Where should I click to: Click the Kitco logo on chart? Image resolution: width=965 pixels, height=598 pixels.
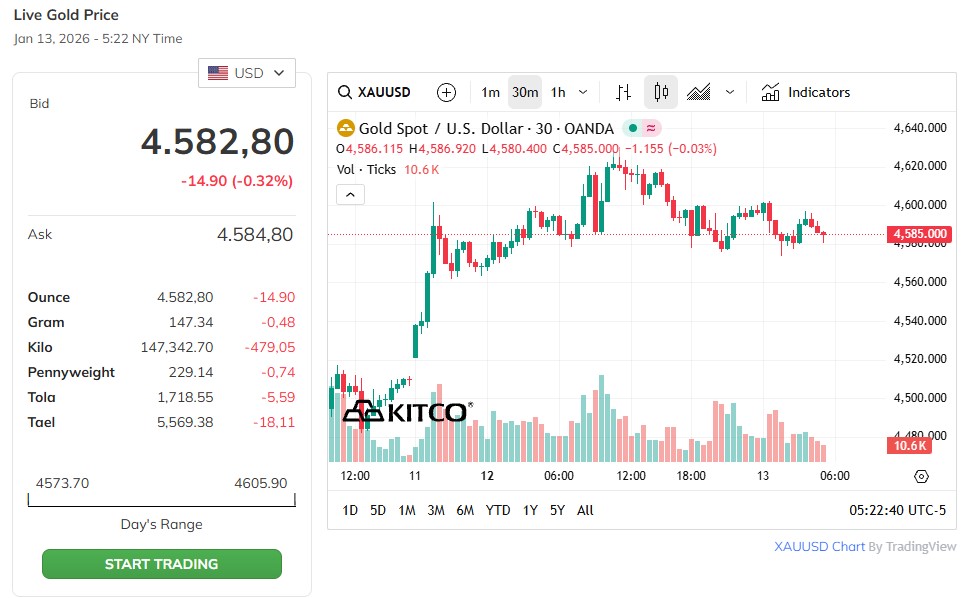[x=406, y=412]
